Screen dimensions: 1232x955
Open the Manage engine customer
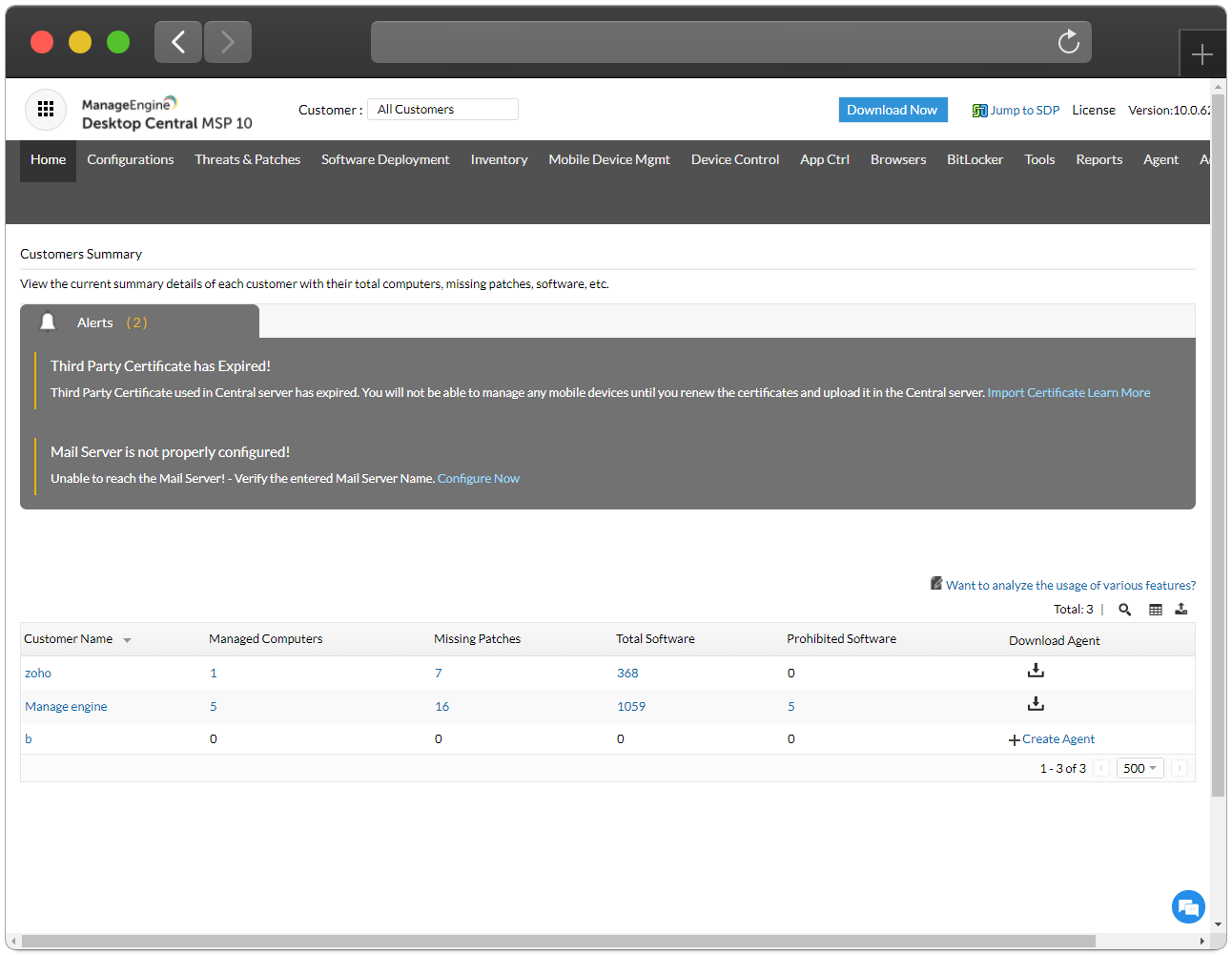(66, 707)
